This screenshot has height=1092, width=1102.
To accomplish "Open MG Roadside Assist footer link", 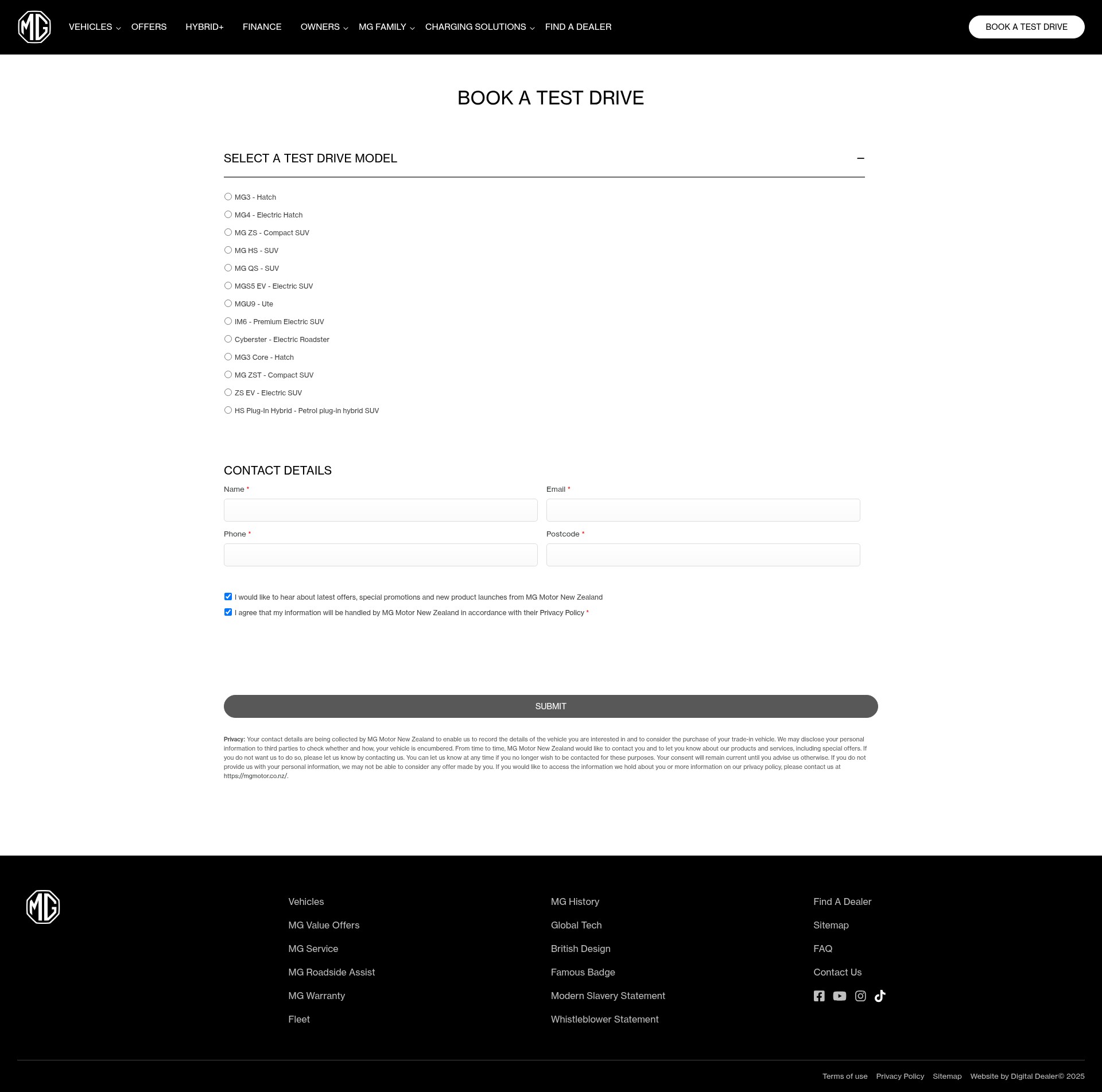I will tap(332, 973).
